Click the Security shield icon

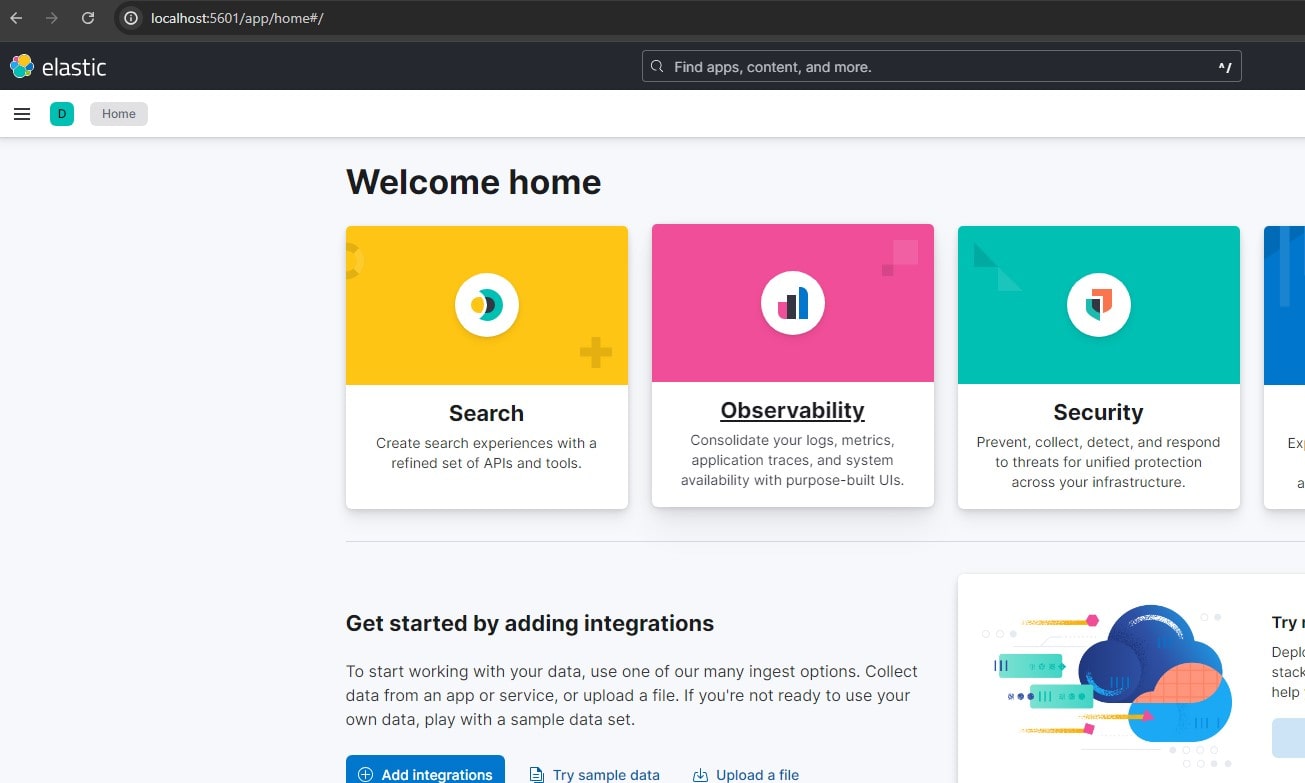1099,304
